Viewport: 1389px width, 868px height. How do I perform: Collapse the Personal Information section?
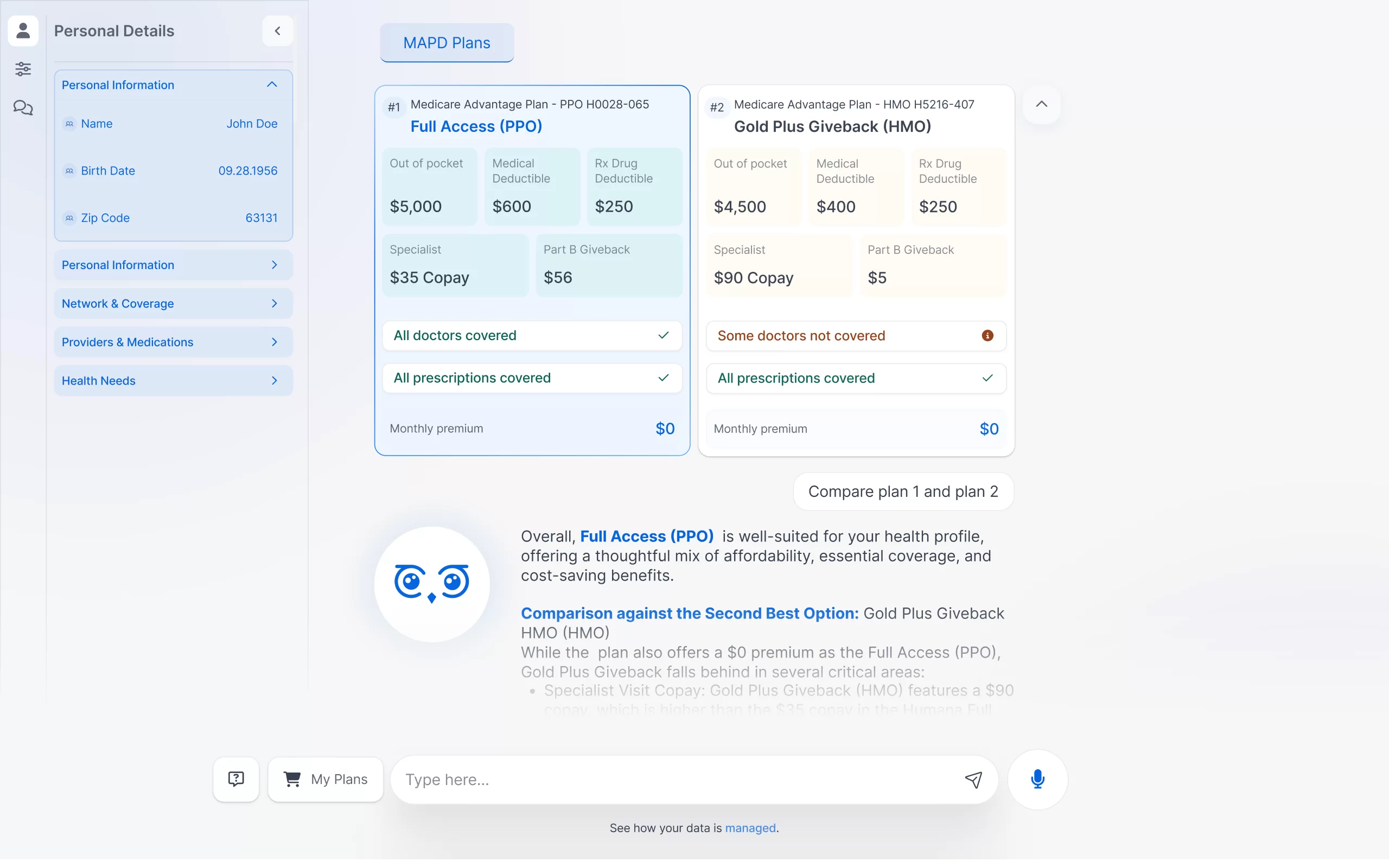(x=271, y=85)
